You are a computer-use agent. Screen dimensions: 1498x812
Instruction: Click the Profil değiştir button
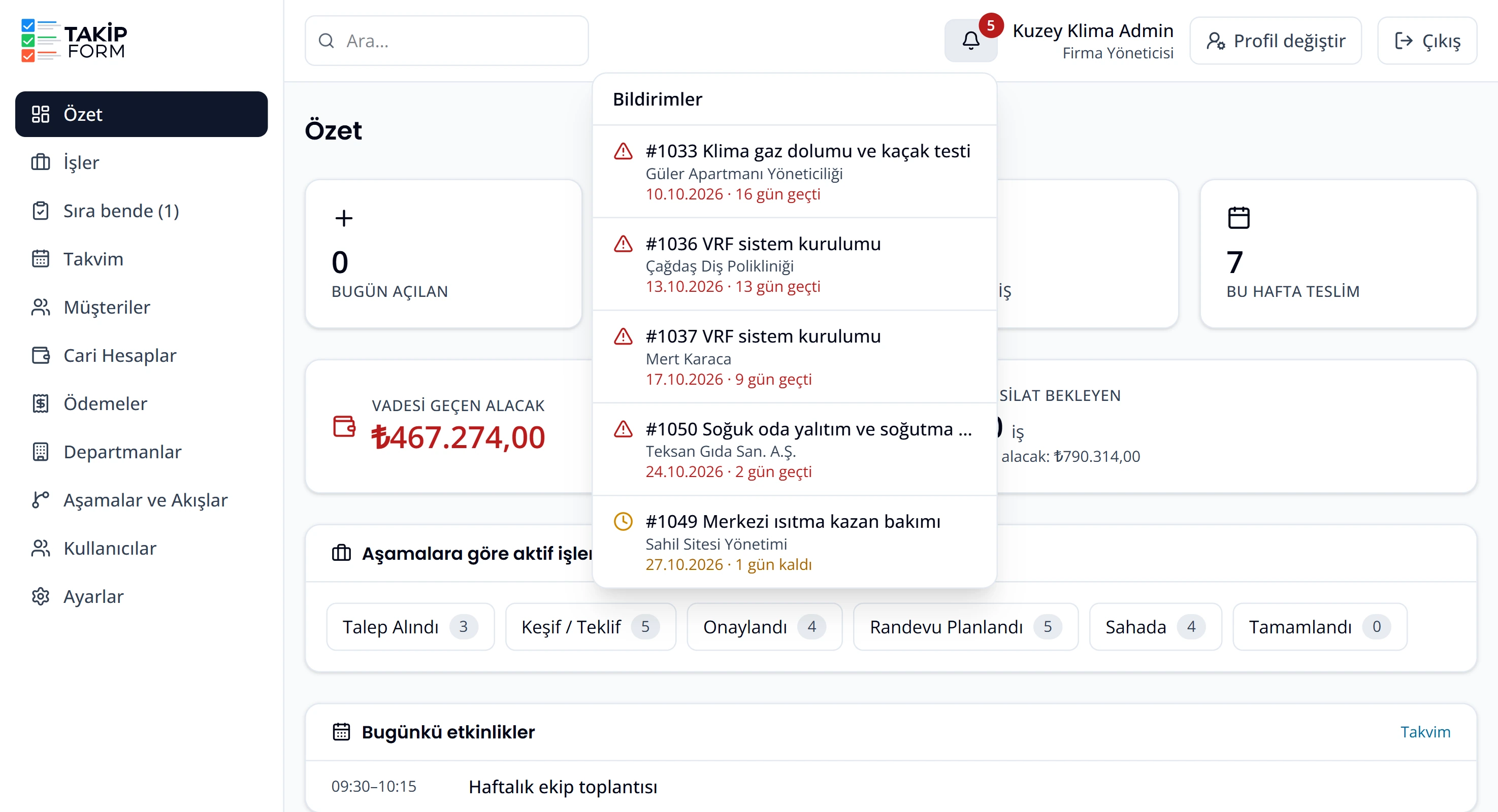pyautogui.click(x=1275, y=41)
